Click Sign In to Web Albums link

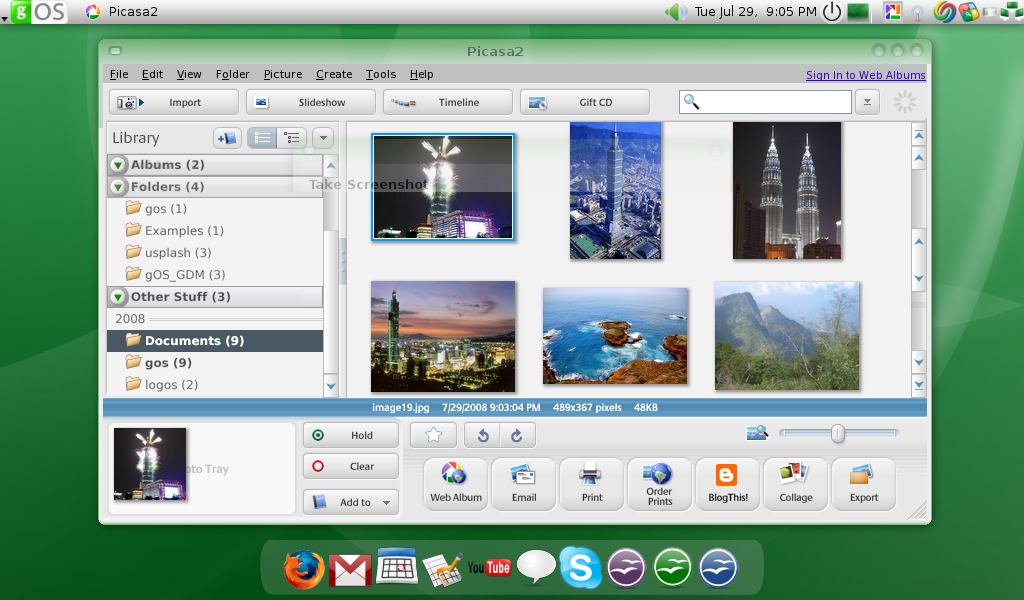click(x=865, y=75)
